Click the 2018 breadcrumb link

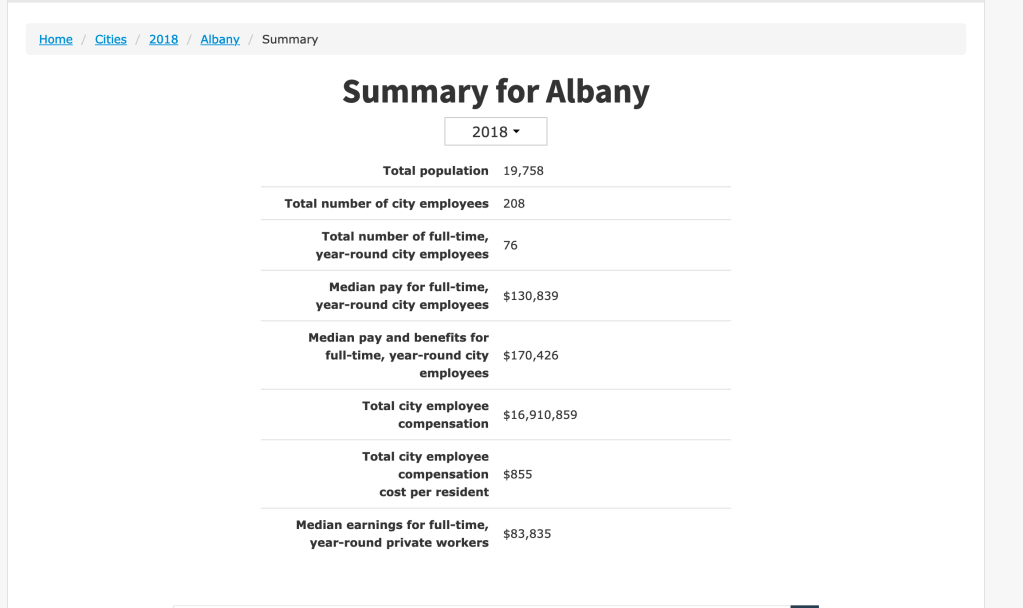coord(163,39)
